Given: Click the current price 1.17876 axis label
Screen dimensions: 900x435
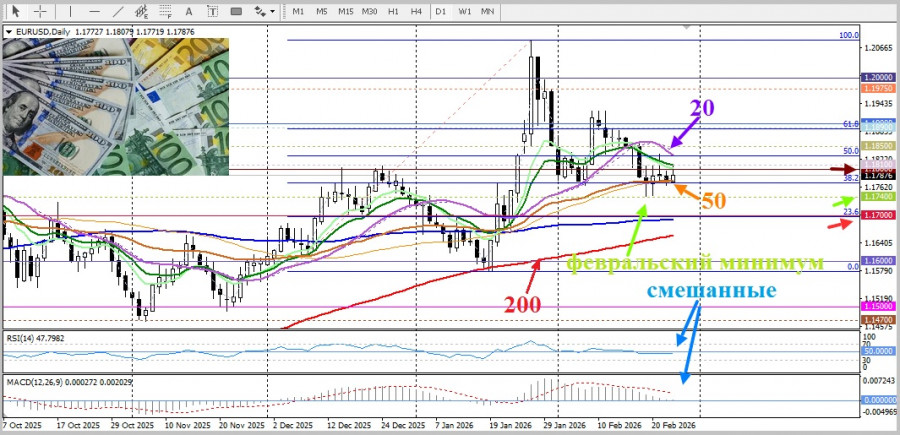Looking at the screenshot, I should pyautogui.click(x=878, y=177).
